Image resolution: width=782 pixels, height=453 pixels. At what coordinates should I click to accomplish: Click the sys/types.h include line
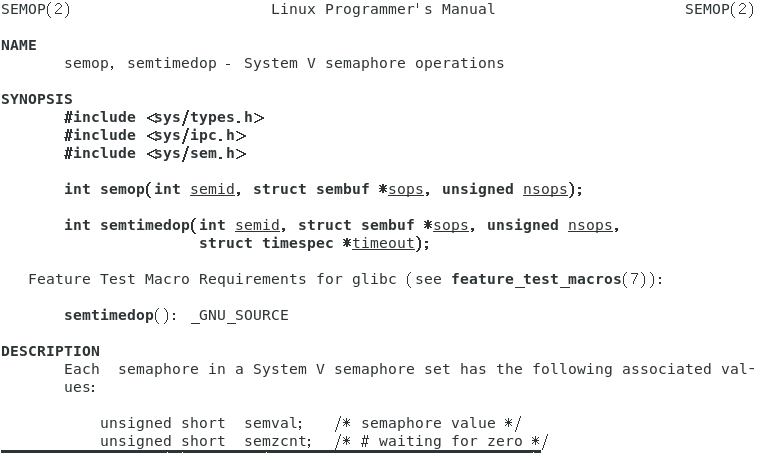tap(164, 117)
